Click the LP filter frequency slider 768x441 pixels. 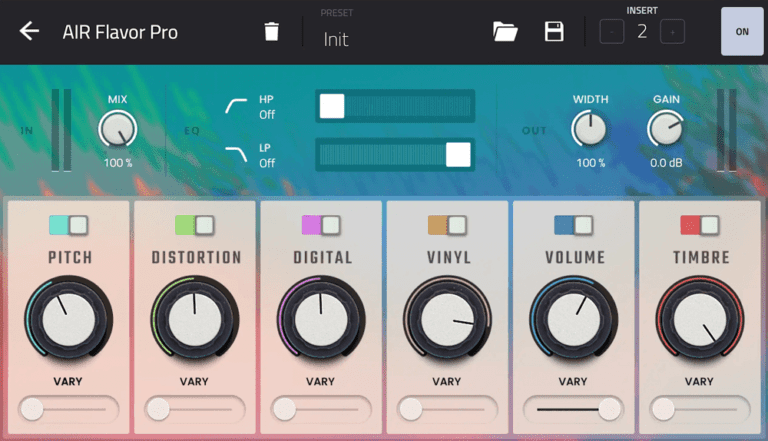click(x=395, y=154)
